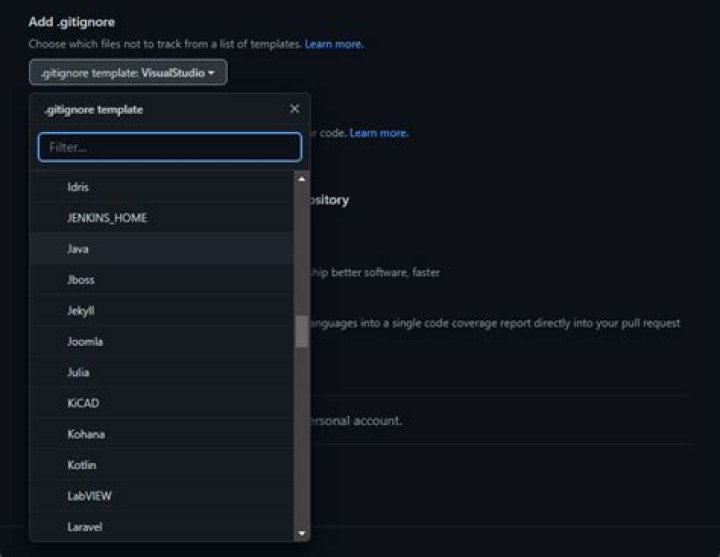Open Learn more link under Add .gitignore

pos(334,44)
